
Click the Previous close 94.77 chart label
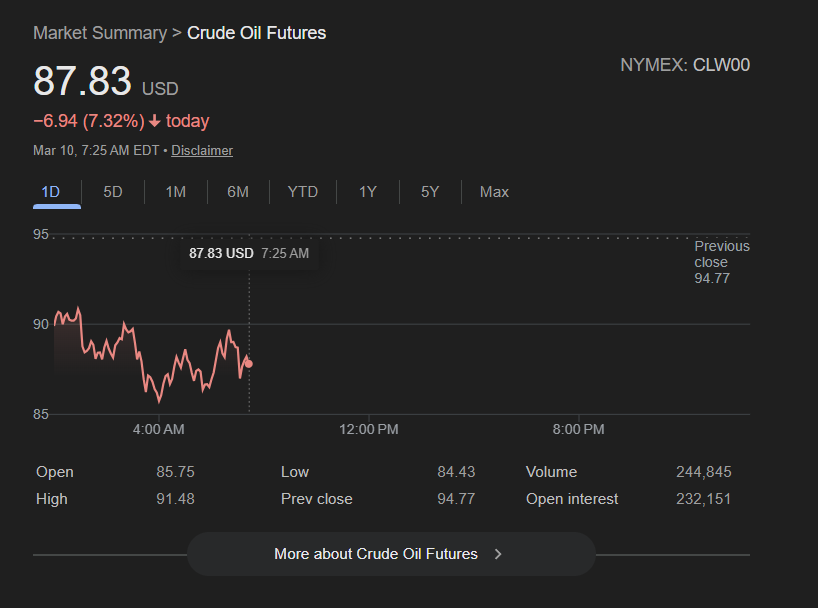click(721, 262)
